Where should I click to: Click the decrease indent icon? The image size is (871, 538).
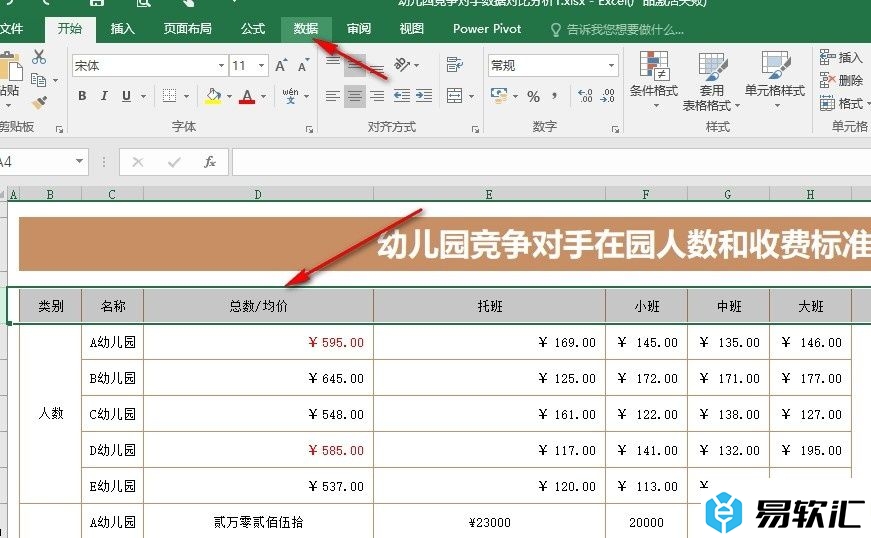point(402,96)
